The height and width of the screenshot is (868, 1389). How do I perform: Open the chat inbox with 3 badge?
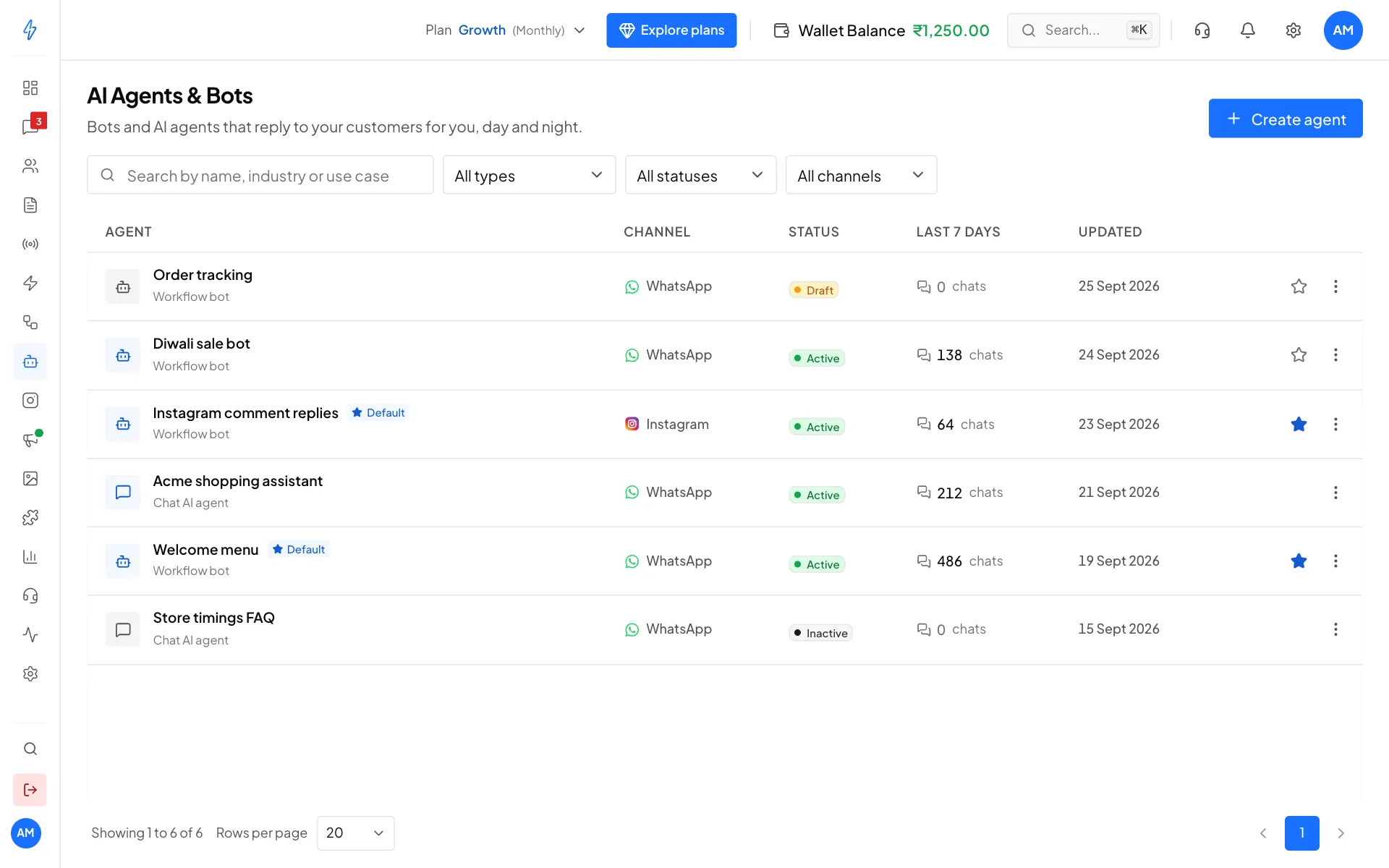(30, 127)
